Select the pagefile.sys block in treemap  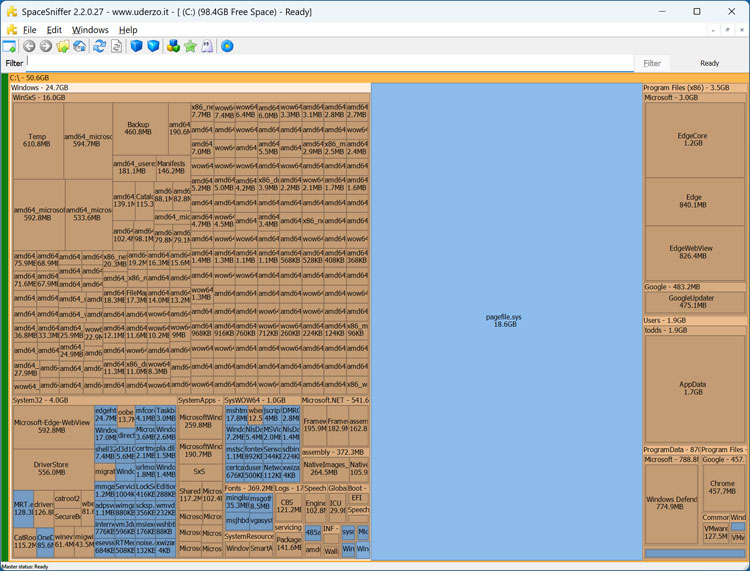click(504, 320)
